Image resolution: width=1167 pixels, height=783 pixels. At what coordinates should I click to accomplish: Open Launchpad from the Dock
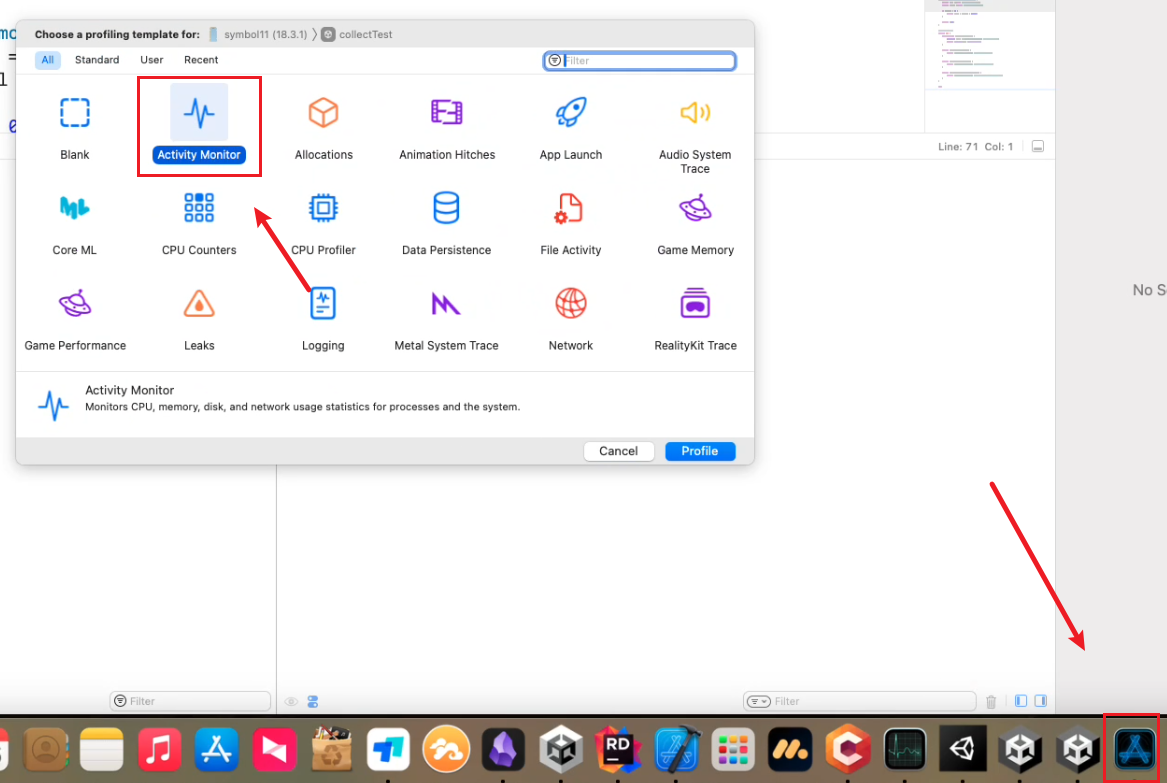coord(733,750)
